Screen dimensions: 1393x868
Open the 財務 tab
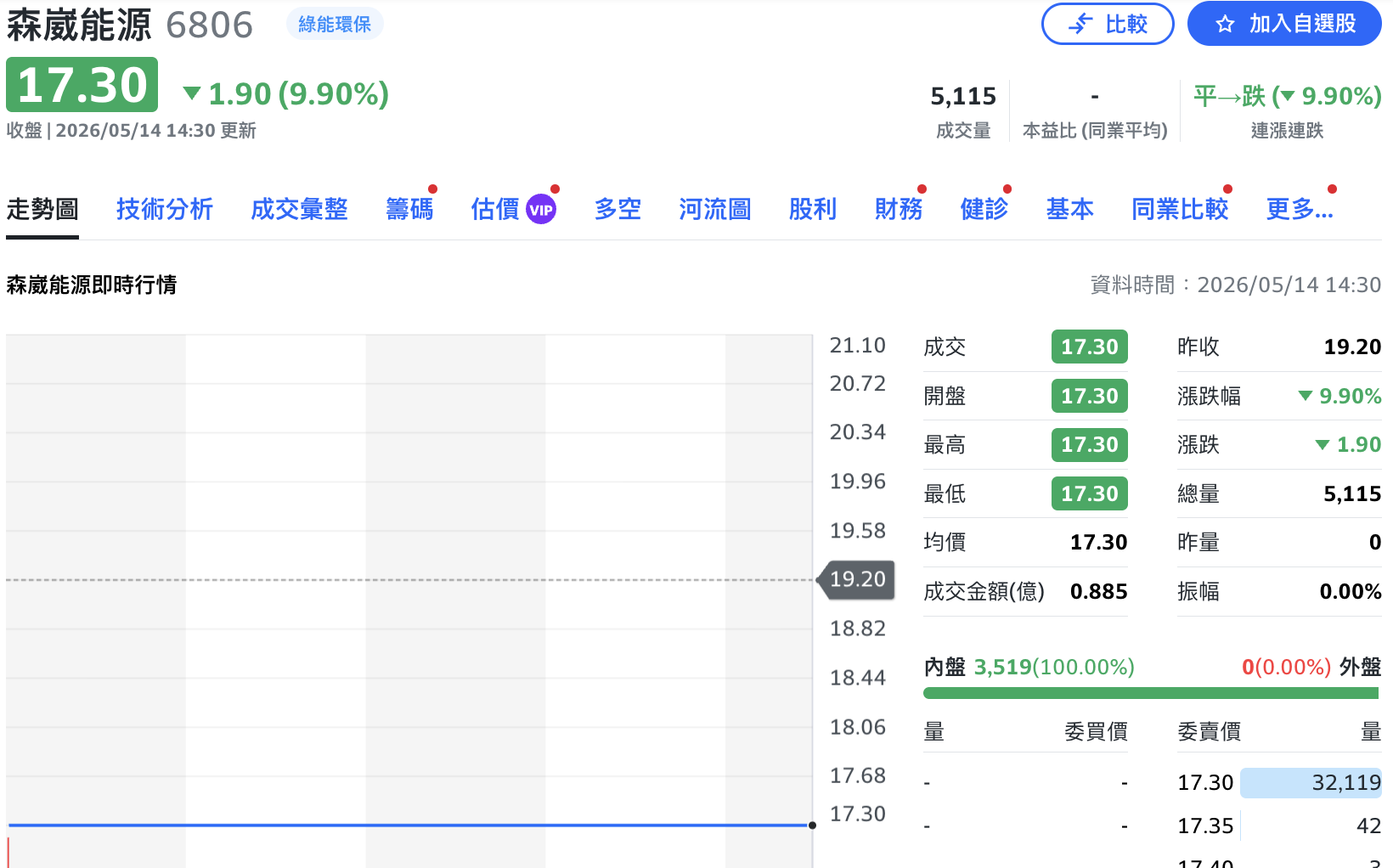coord(899,209)
